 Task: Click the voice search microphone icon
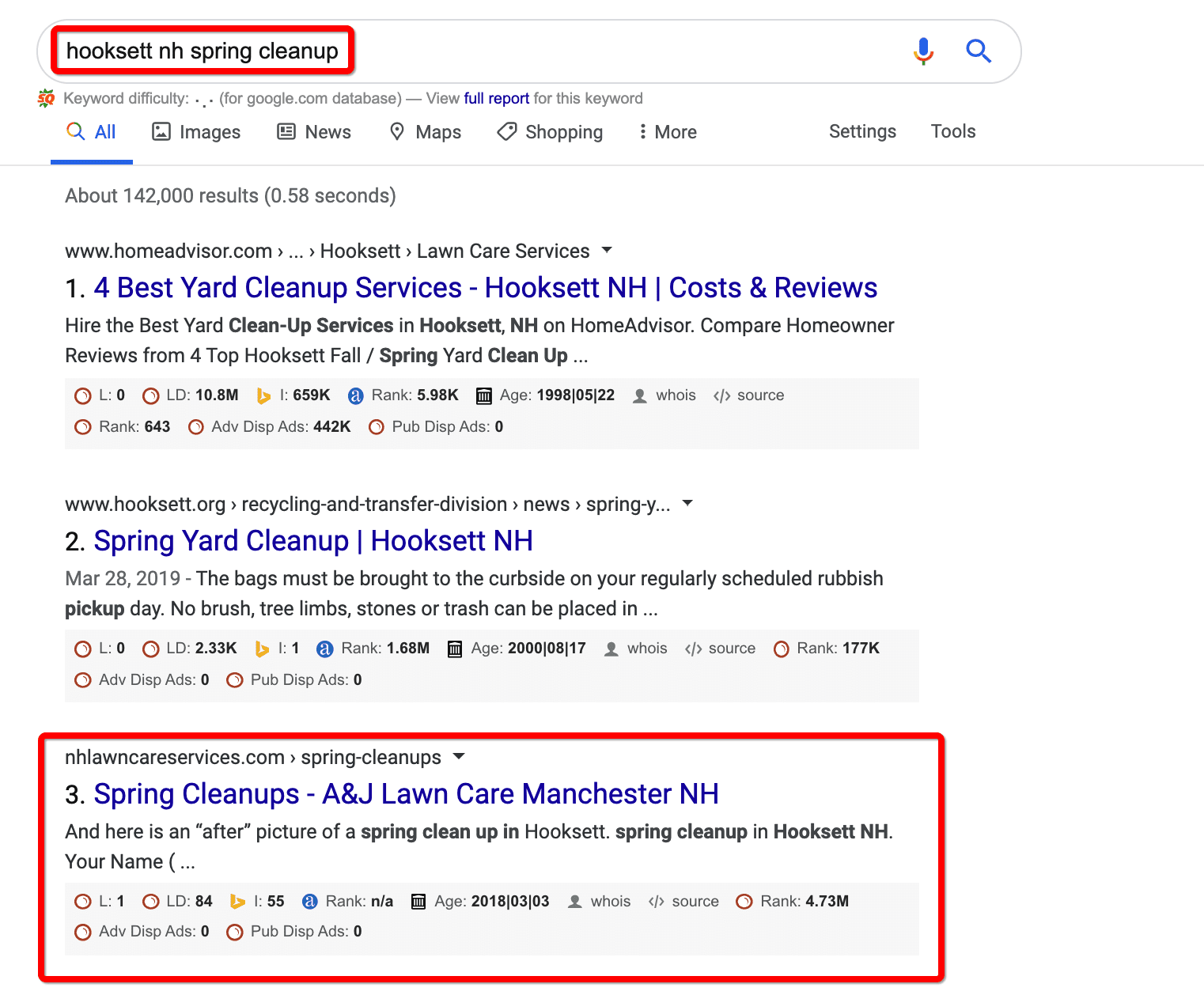tap(923, 51)
